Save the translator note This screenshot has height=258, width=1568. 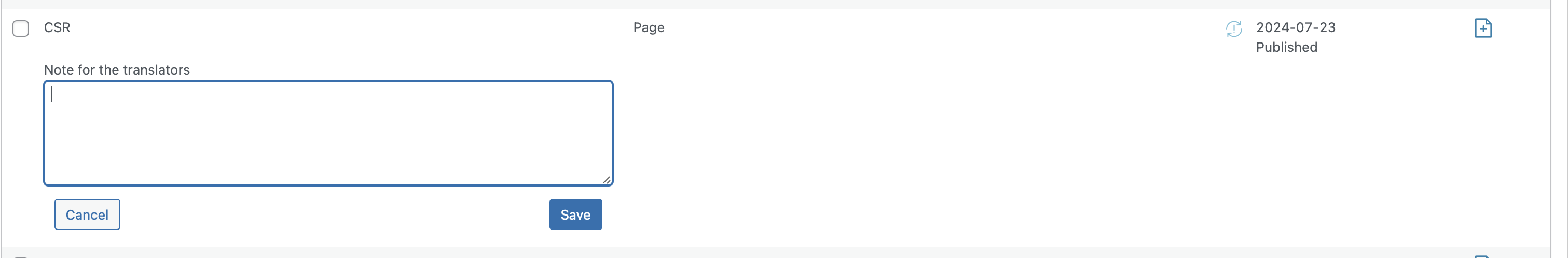pyautogui.click(x=575, y=214)
